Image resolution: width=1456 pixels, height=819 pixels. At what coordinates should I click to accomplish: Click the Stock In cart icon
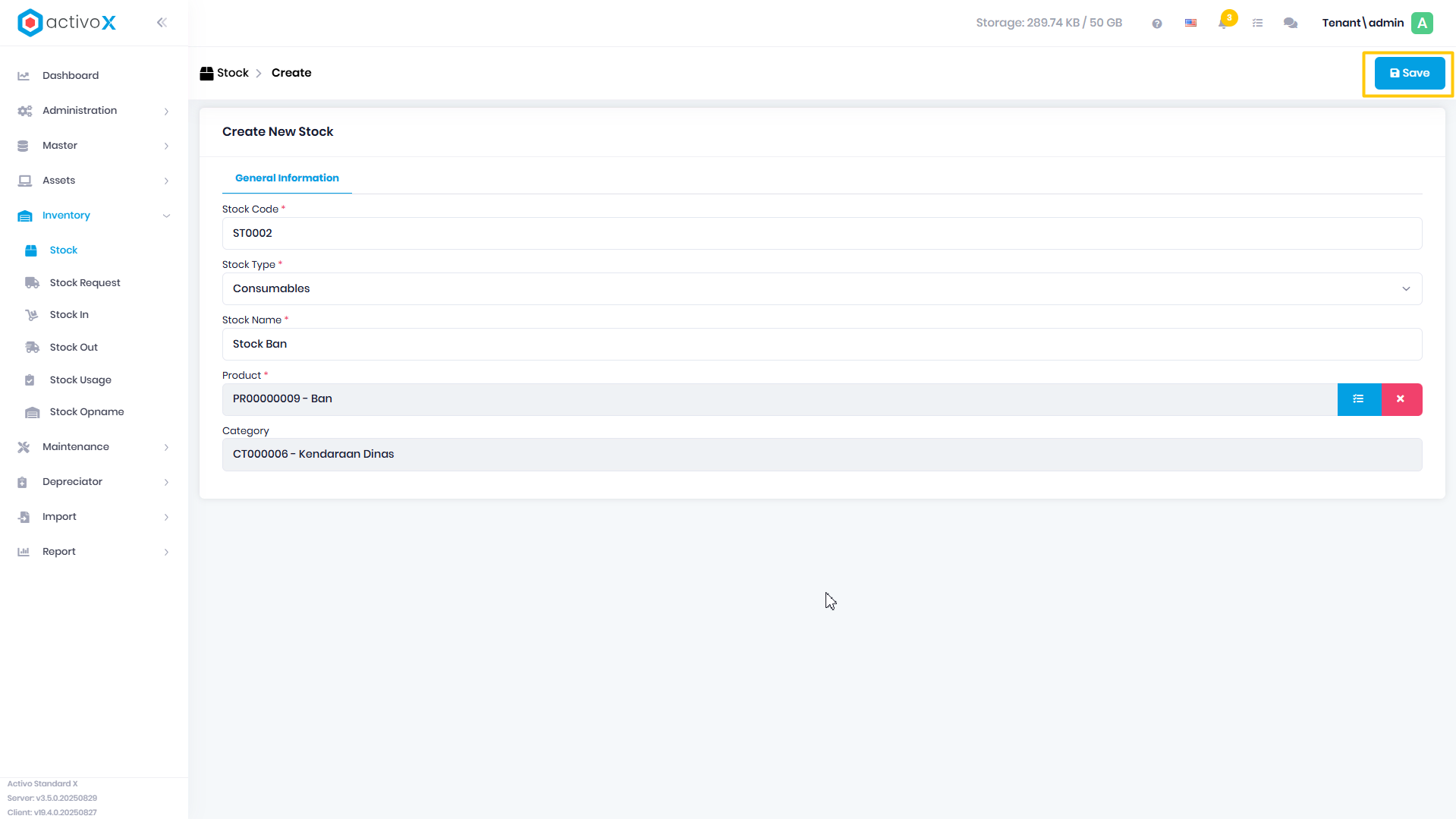[31, 315]
